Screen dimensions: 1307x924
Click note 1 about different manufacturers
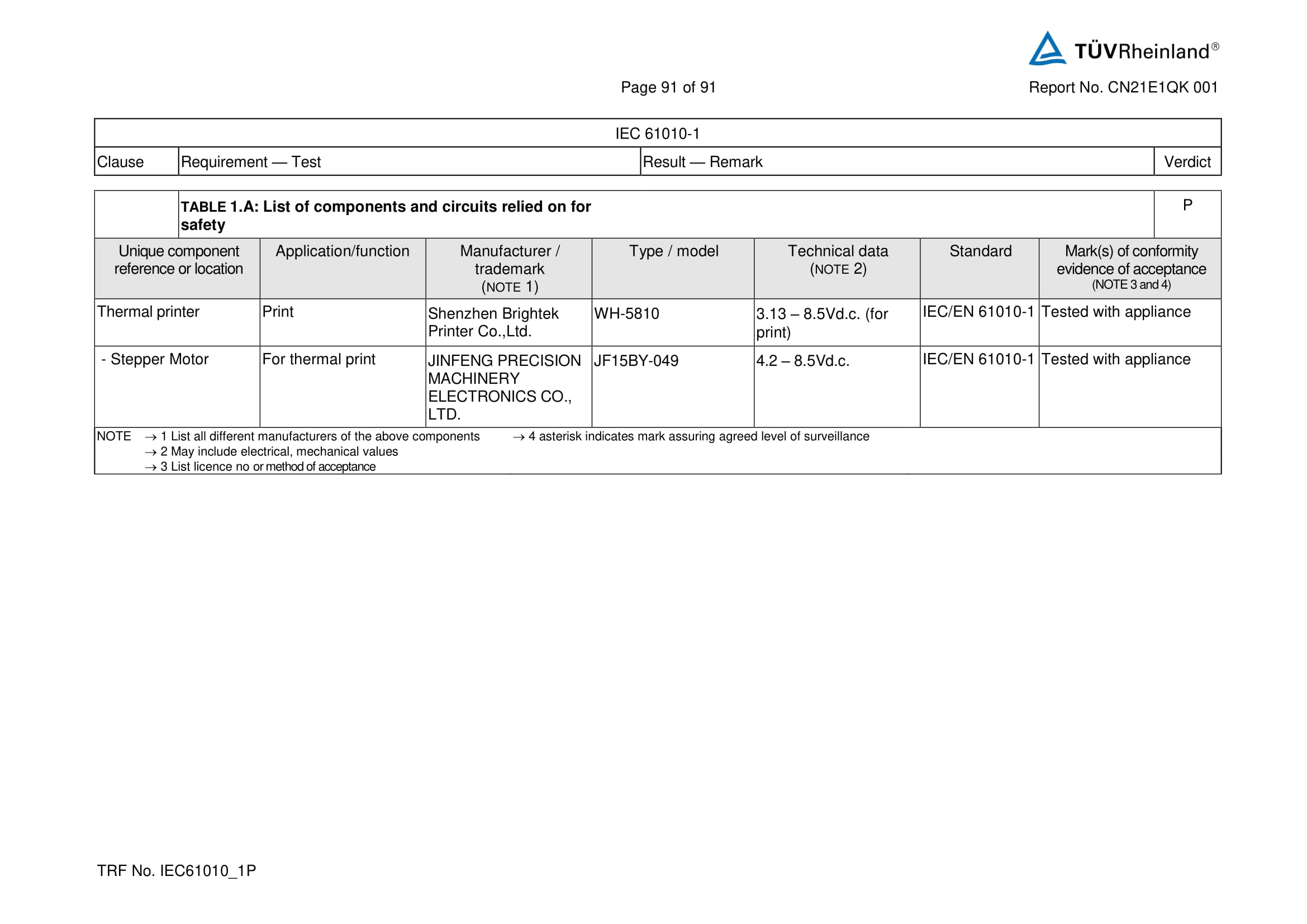tap(312, 436)
